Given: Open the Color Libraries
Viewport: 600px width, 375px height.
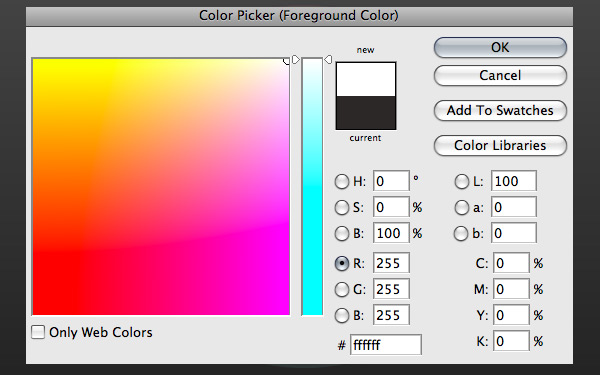Looking at the screenshot, I should coord(500,145).
